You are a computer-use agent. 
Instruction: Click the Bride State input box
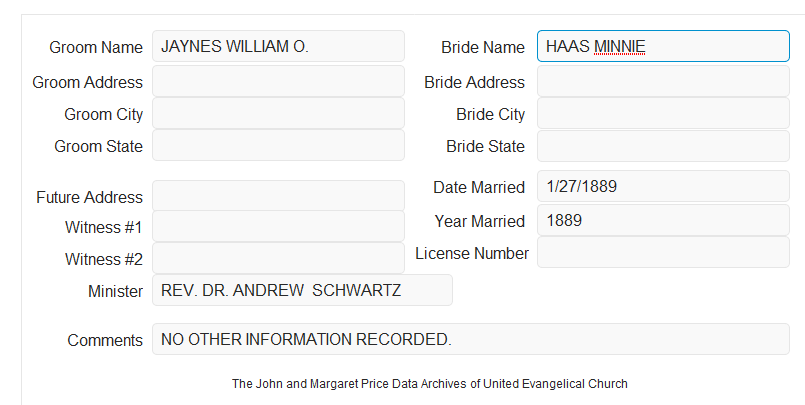pyautogui.click(x=663, y=146)
